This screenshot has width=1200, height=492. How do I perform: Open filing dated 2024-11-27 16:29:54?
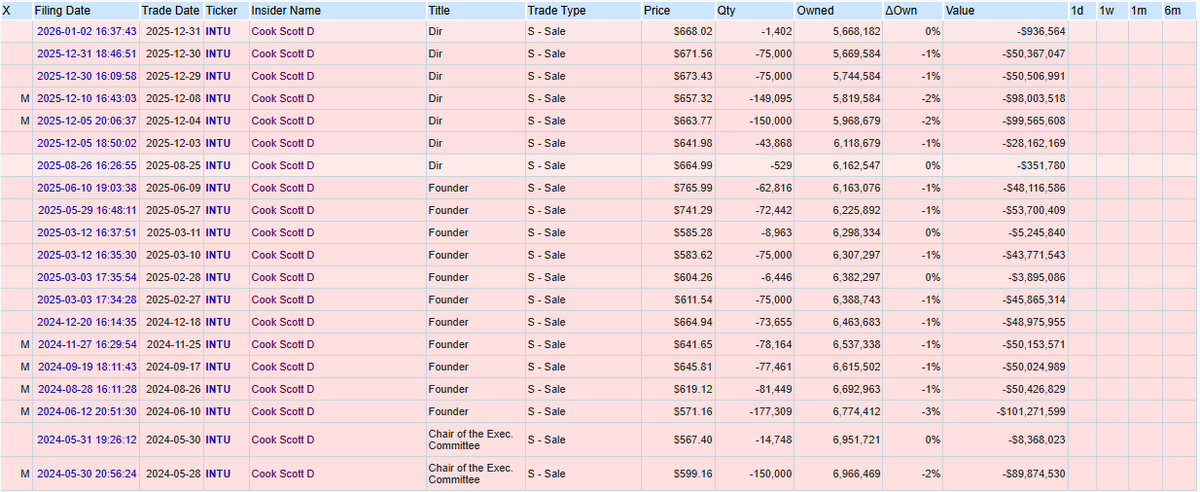(87, 344)
